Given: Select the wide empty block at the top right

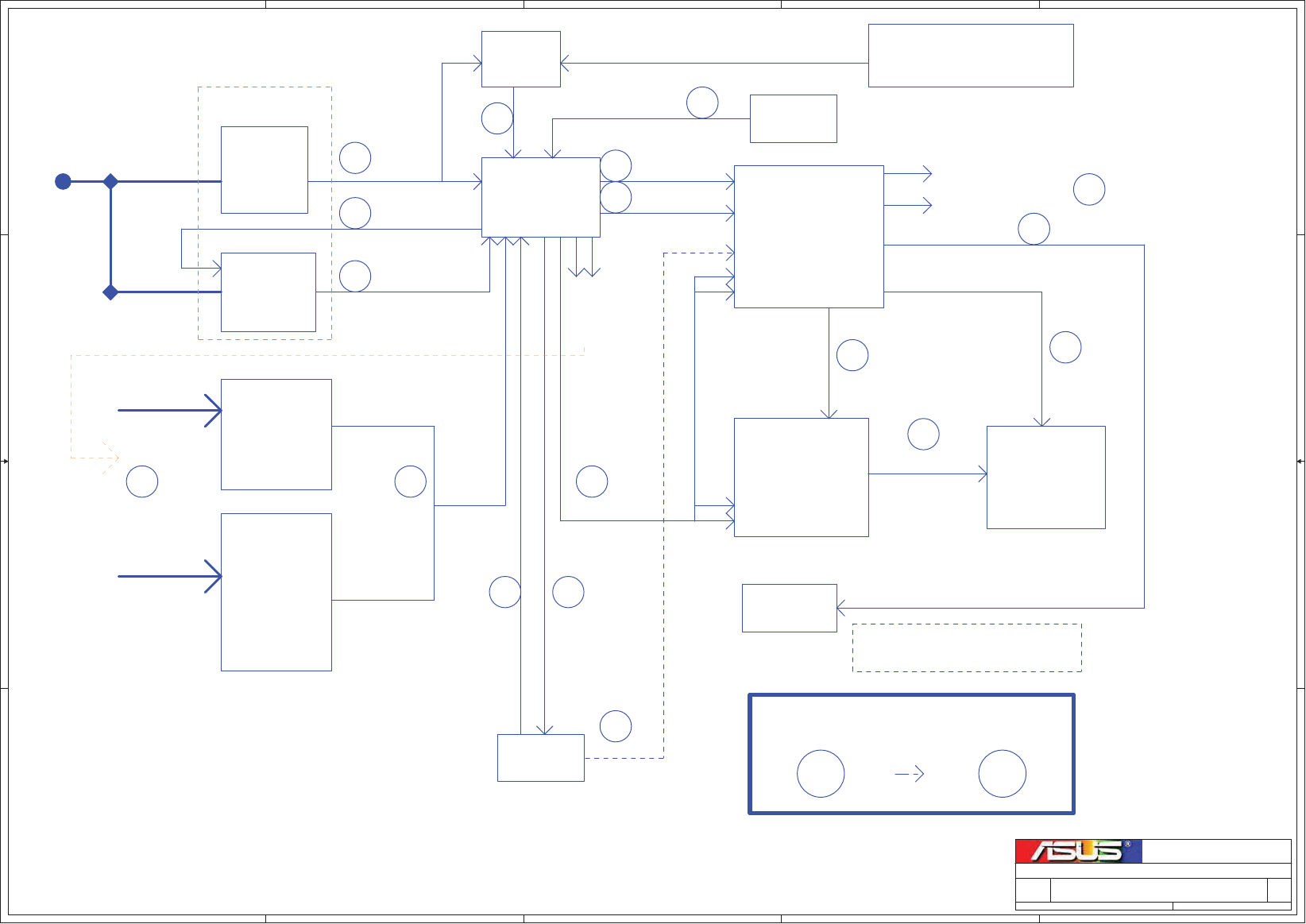Looking at the screenshot, I should [971, 56].
